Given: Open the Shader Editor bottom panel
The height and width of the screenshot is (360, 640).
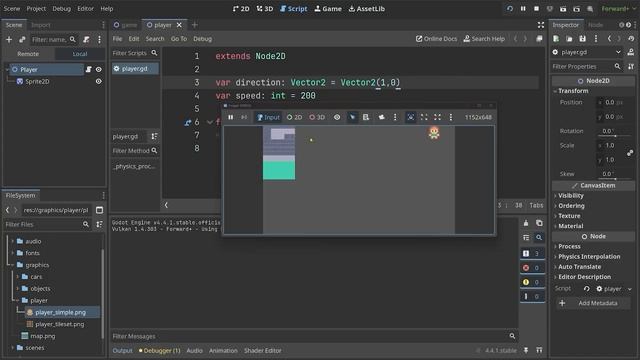Looking at the screenshot, I should coord(262,351).
